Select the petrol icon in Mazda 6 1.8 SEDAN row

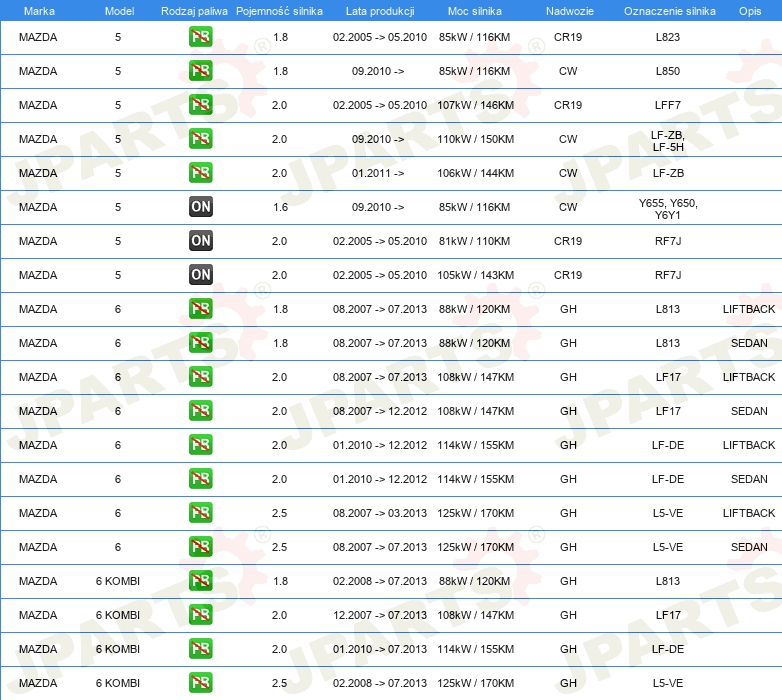click(x=200, y=343)
